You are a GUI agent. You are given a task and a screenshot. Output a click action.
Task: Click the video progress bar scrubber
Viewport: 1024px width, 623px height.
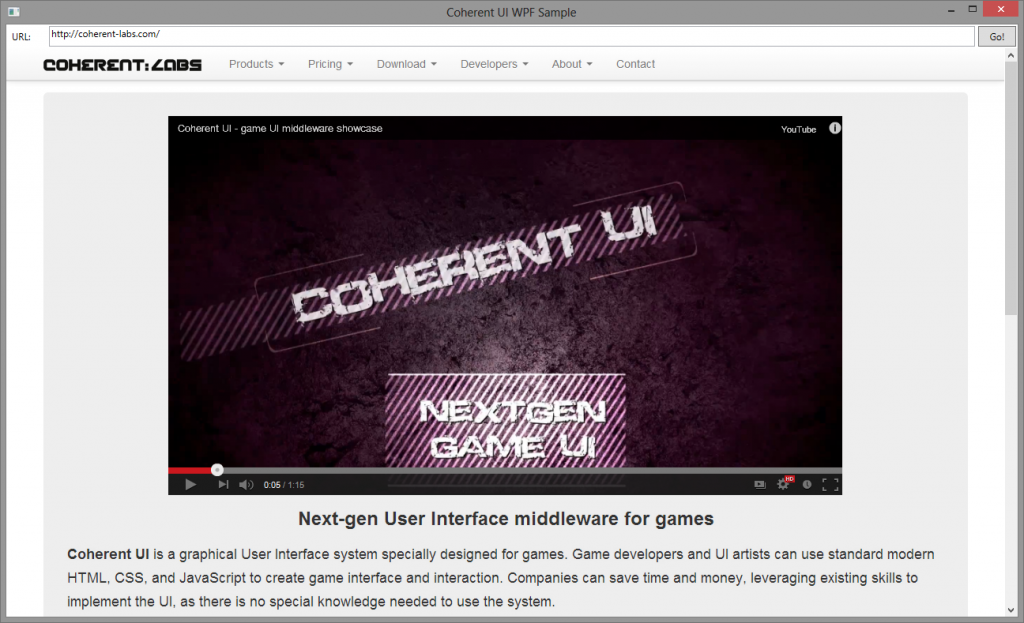coord(217,470)
